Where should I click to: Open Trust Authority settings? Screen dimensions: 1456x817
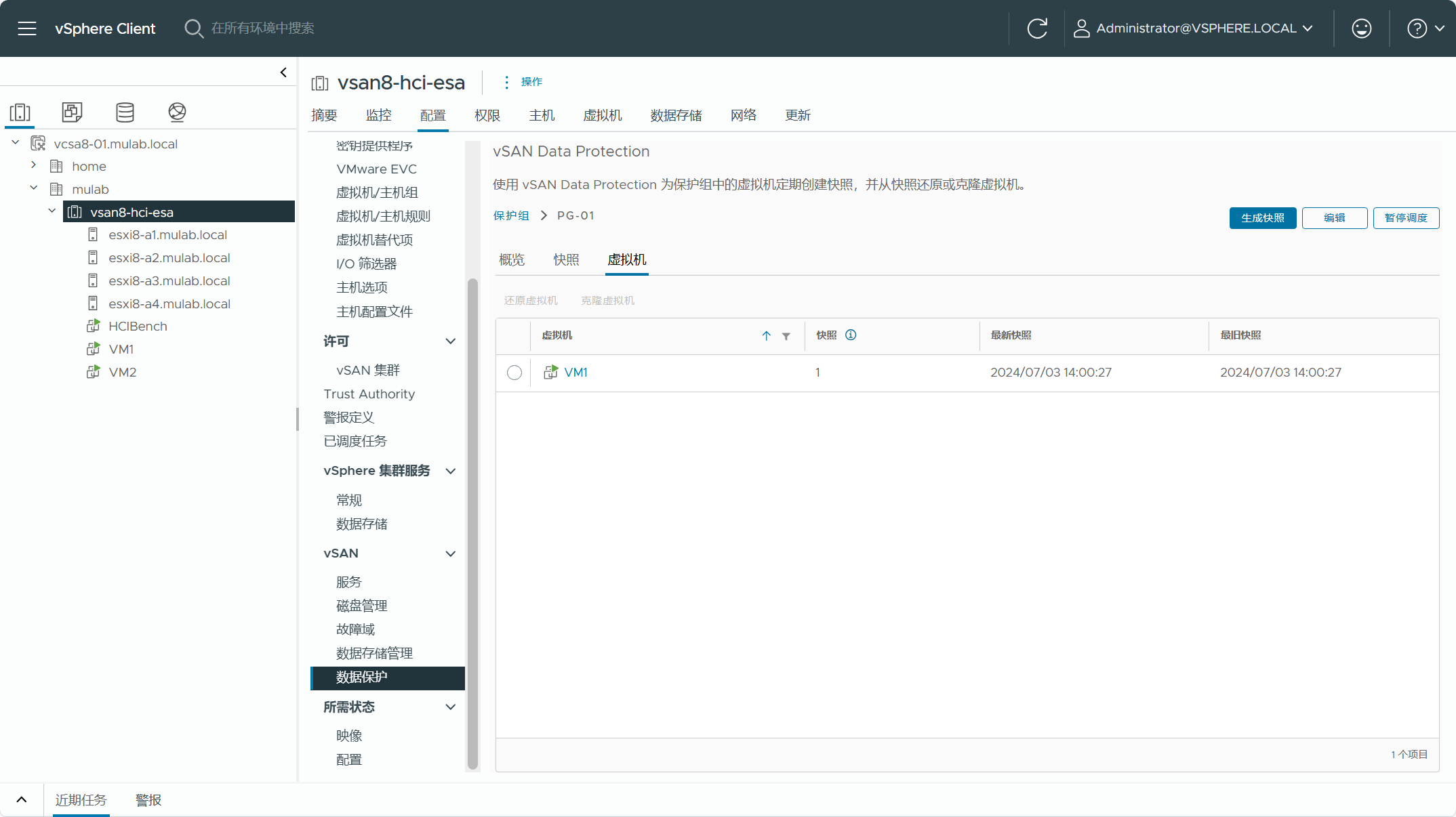(x=369, y=394)
